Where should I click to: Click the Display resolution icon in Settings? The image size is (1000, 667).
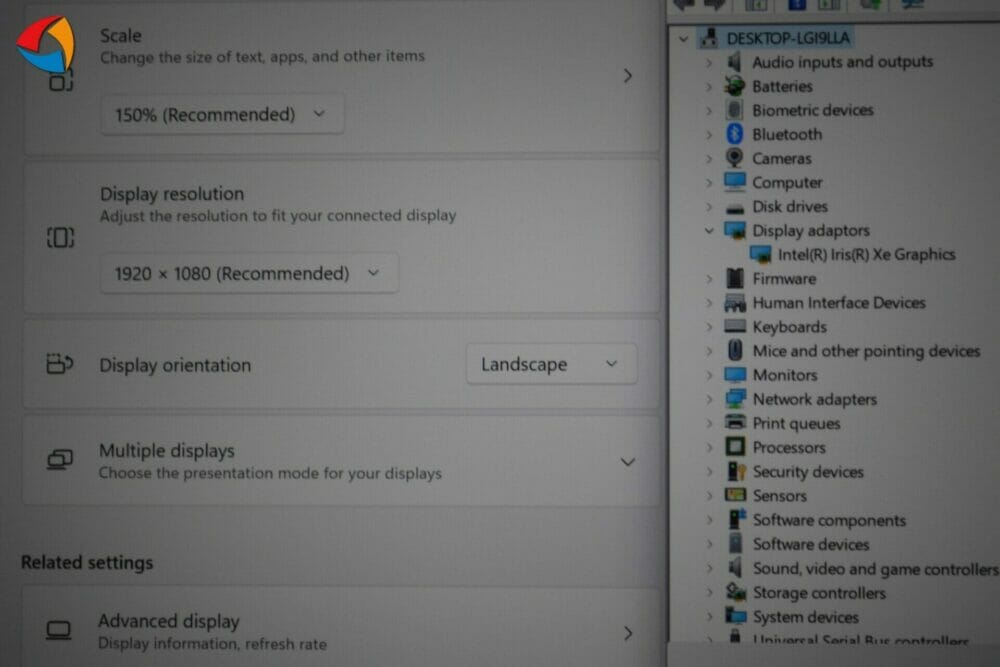pyautogui.click(x=60, y=238)
